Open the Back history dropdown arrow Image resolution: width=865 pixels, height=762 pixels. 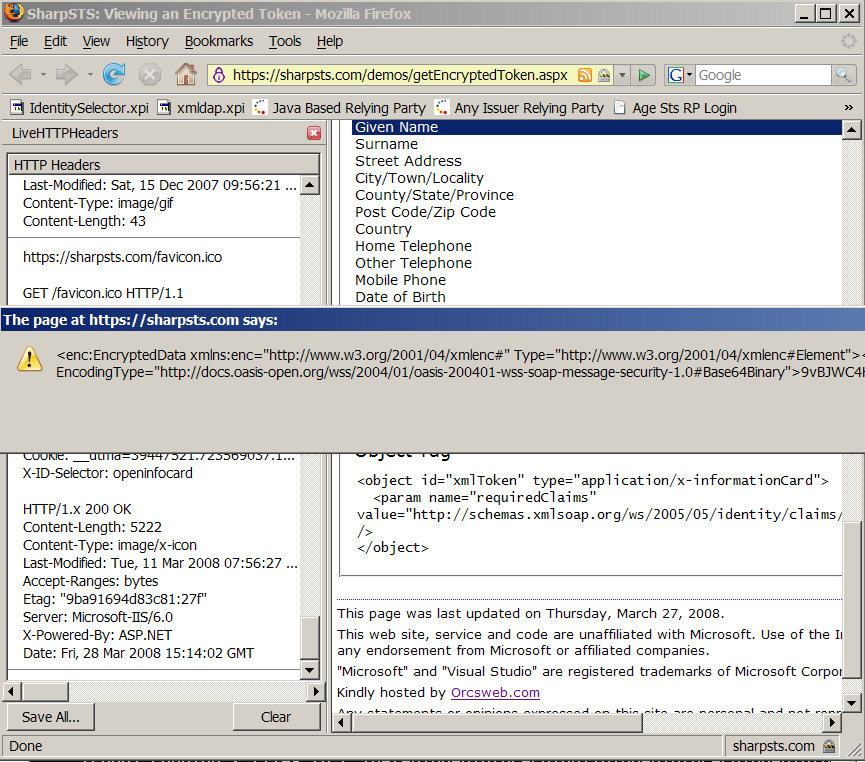click(43, 74)
